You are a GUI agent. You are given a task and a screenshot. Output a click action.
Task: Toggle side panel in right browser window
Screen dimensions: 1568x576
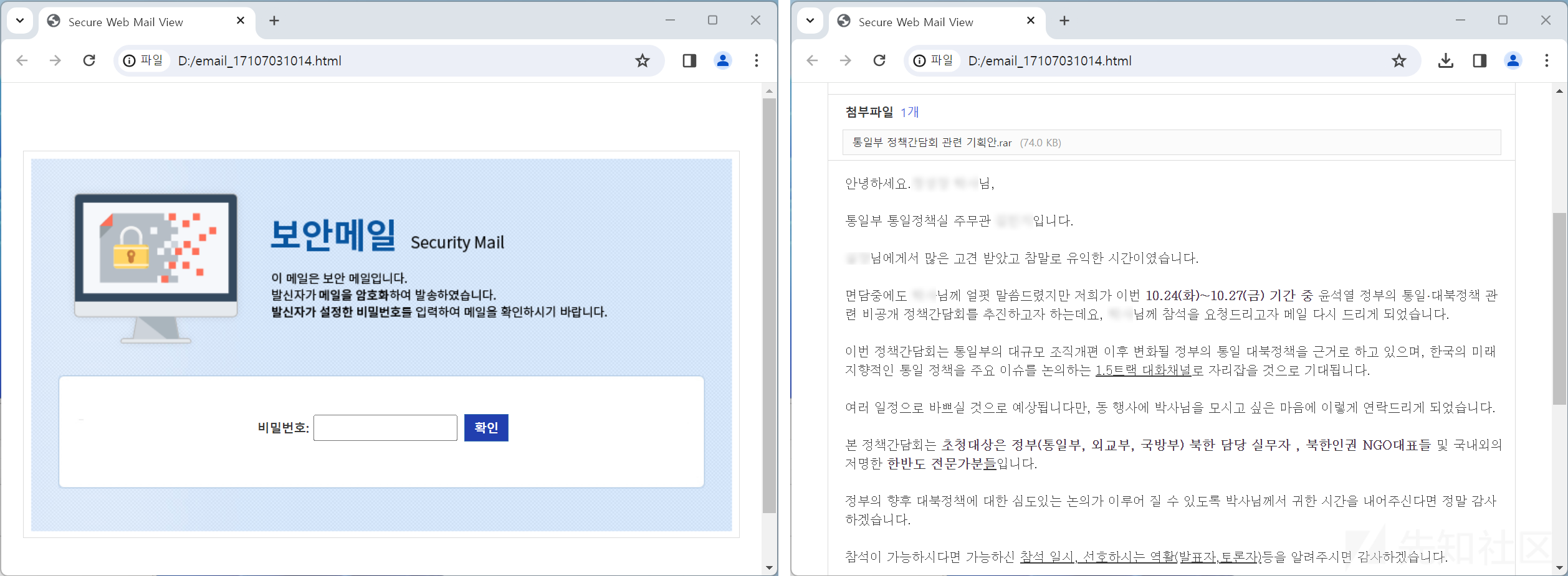(1480, 60)
